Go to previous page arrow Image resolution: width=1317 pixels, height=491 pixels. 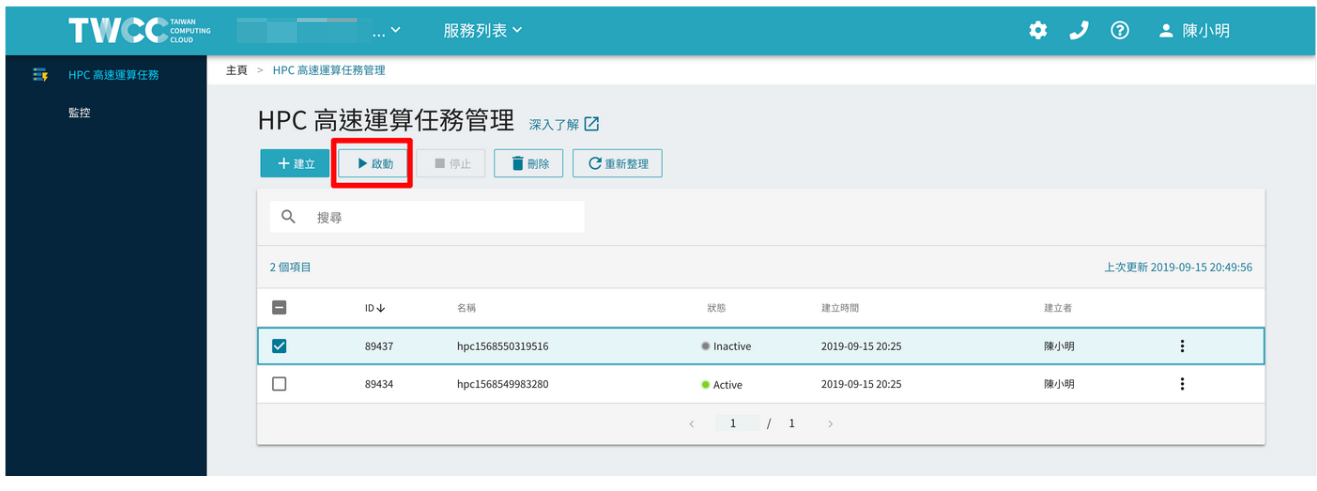(691, 424)
